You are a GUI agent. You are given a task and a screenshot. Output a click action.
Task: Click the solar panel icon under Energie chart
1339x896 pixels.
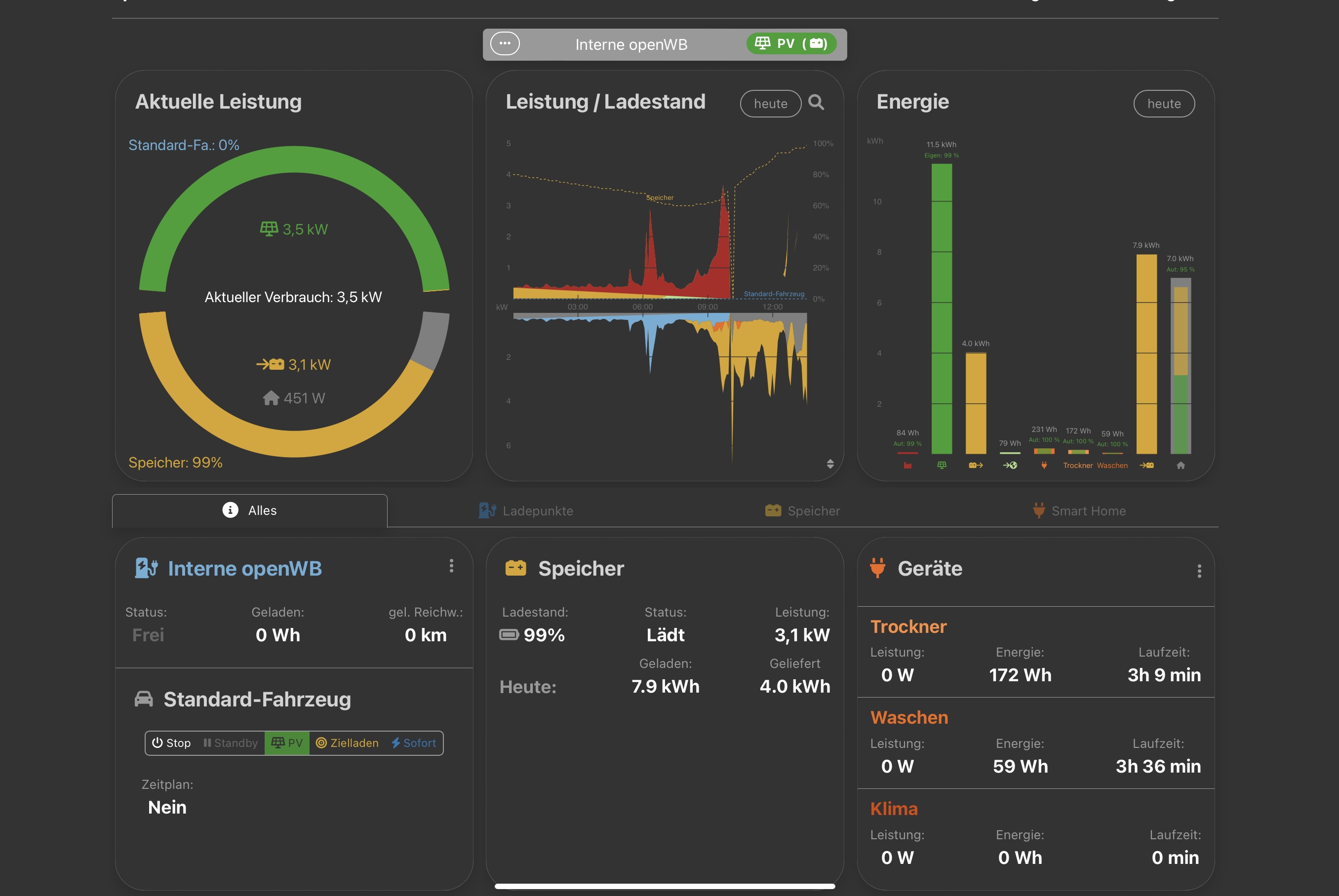pyautogui.click(x=942, y=466)
